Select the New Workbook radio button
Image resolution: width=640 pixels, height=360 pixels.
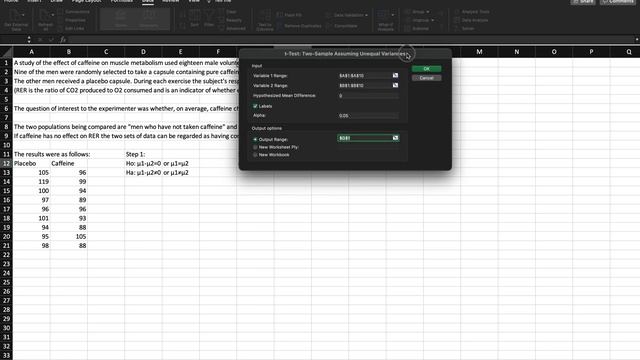click(255, 155)
